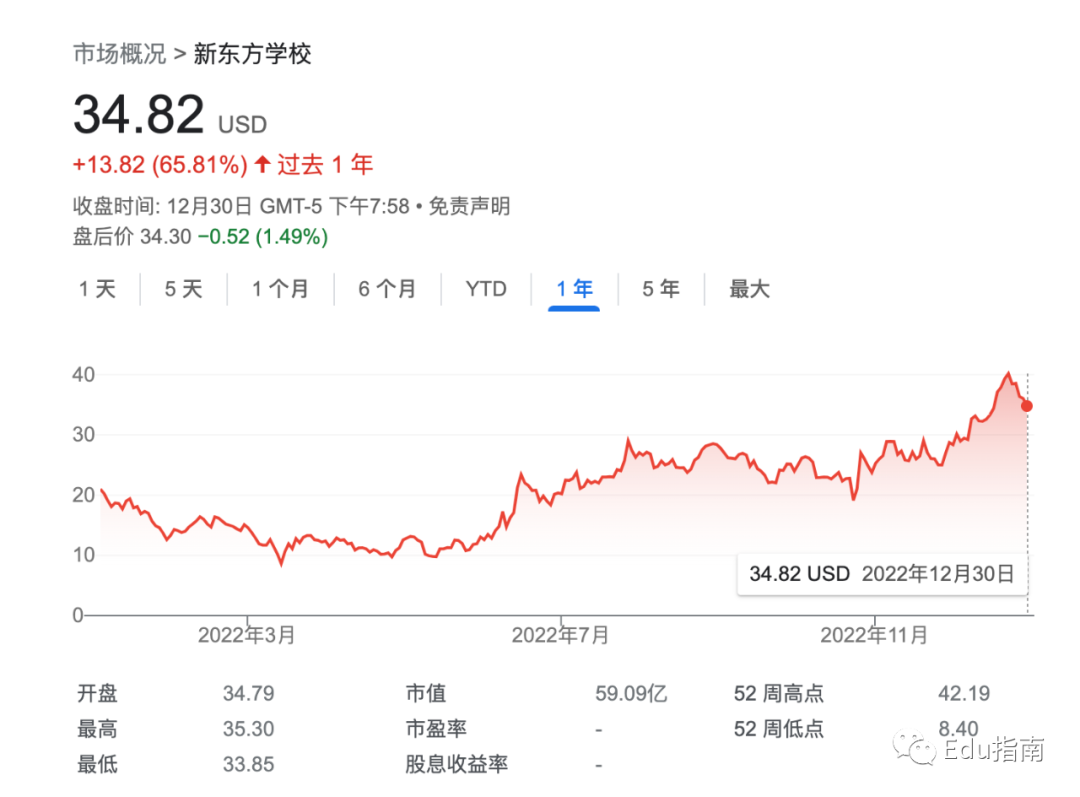Image resolution: width=1080 pixels, height=797 pixels.
Task: Click the 最低 value 33.85
Action: click(249, 765)
